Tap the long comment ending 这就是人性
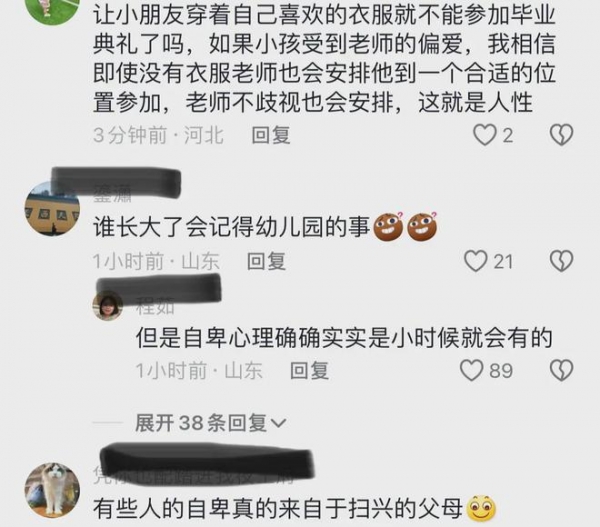The width and height of the screenshot is (600, 527). (x=324, y=59)
